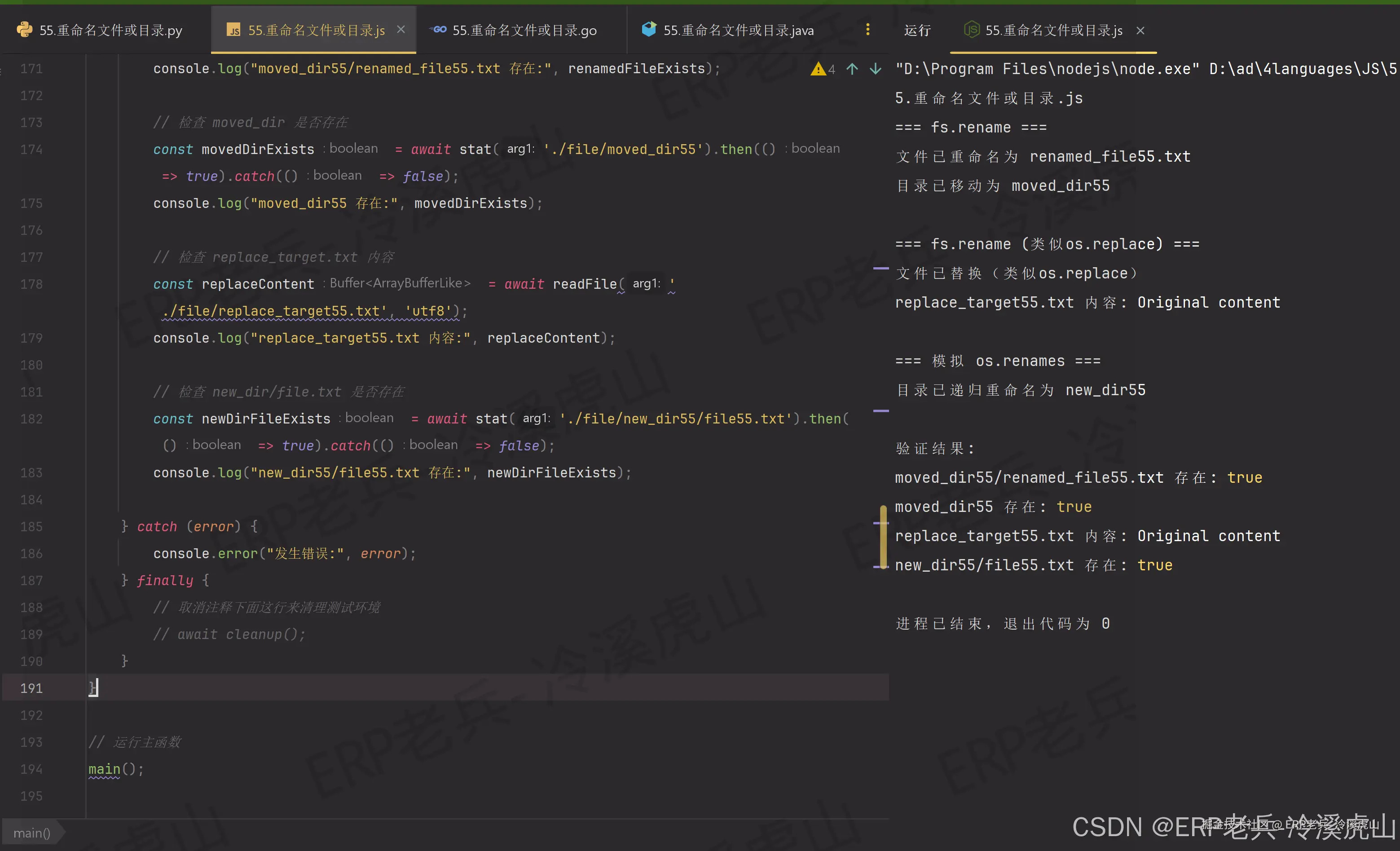Place cursor on line 191 closing brace
This screenshot has height=851, width=1400.
pos(92,688)
